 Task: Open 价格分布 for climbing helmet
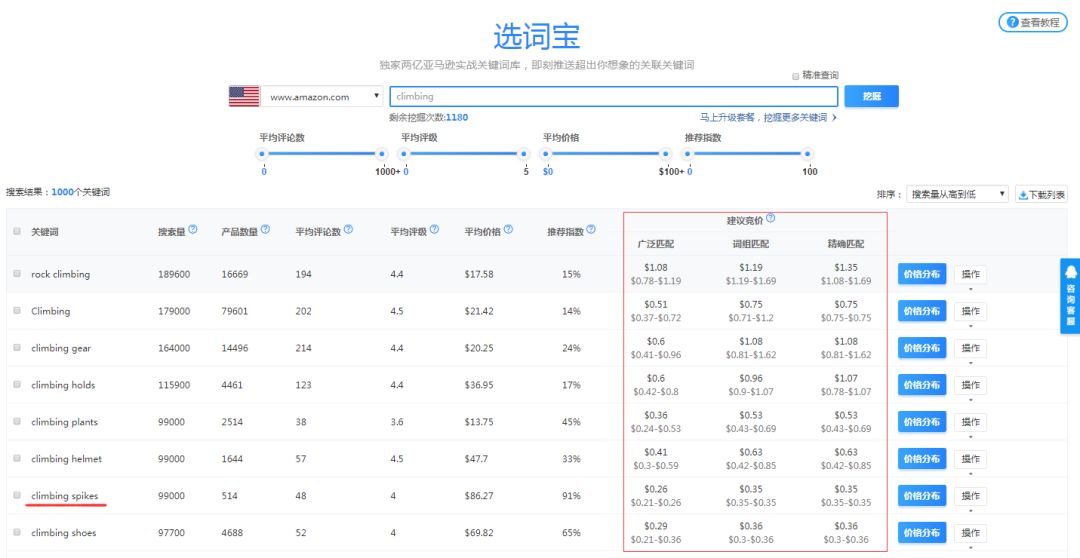(x=922, y=459)
